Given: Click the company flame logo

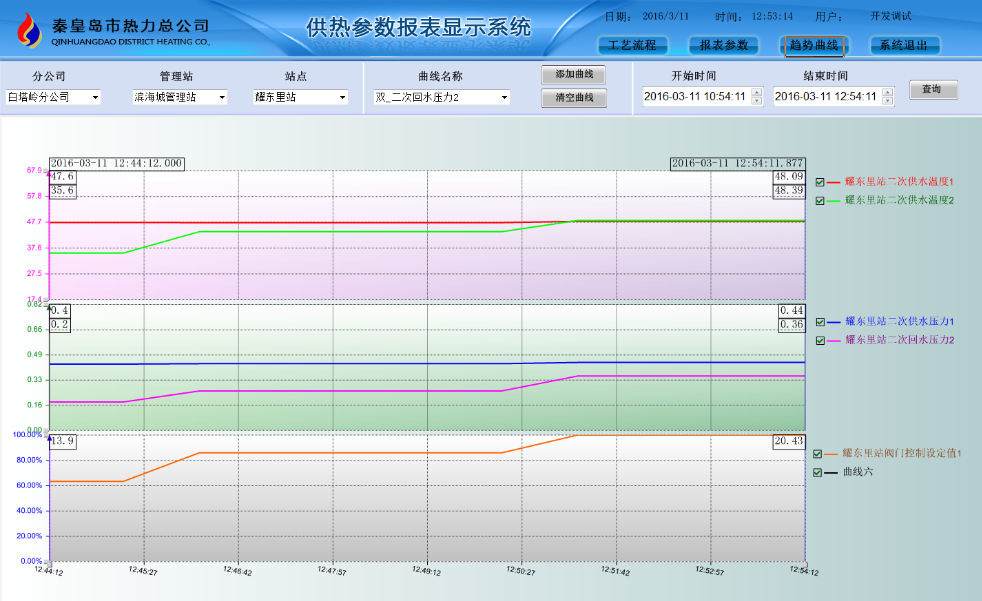Looking at the screenshot, I should [x=29, y=31].
